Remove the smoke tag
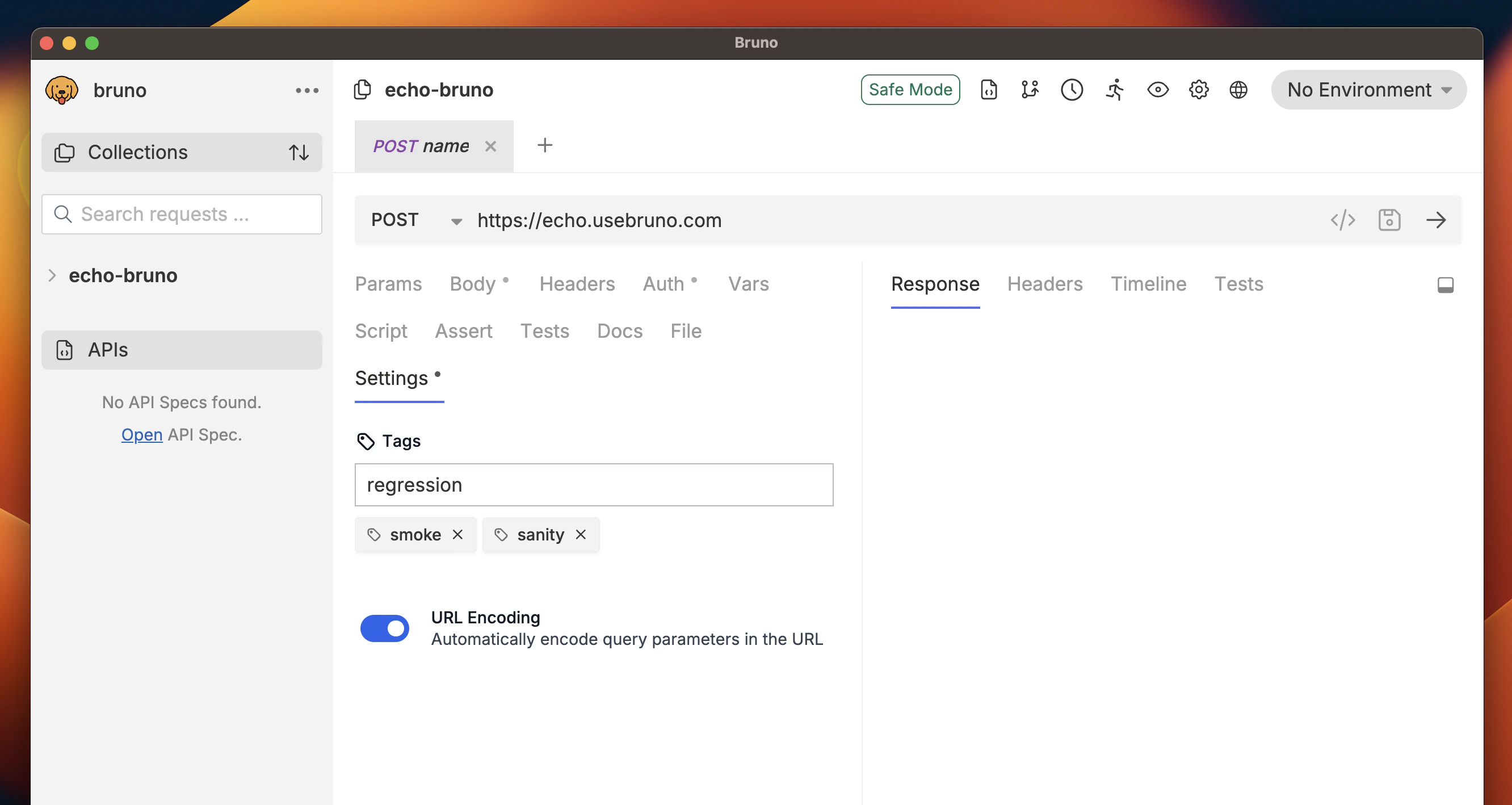The width and height of the screenshot is (1512, 805). coord(458,534)
